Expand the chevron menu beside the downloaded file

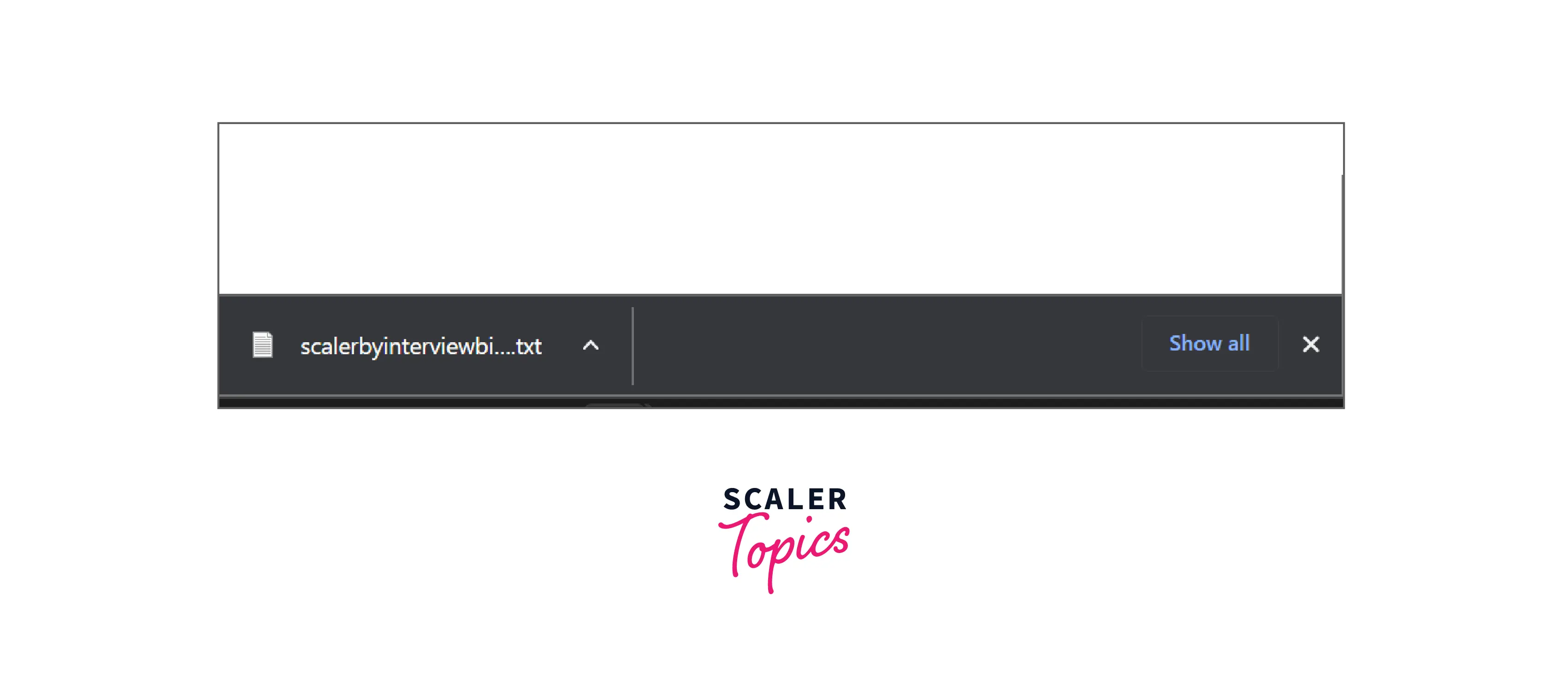[591, 345]
